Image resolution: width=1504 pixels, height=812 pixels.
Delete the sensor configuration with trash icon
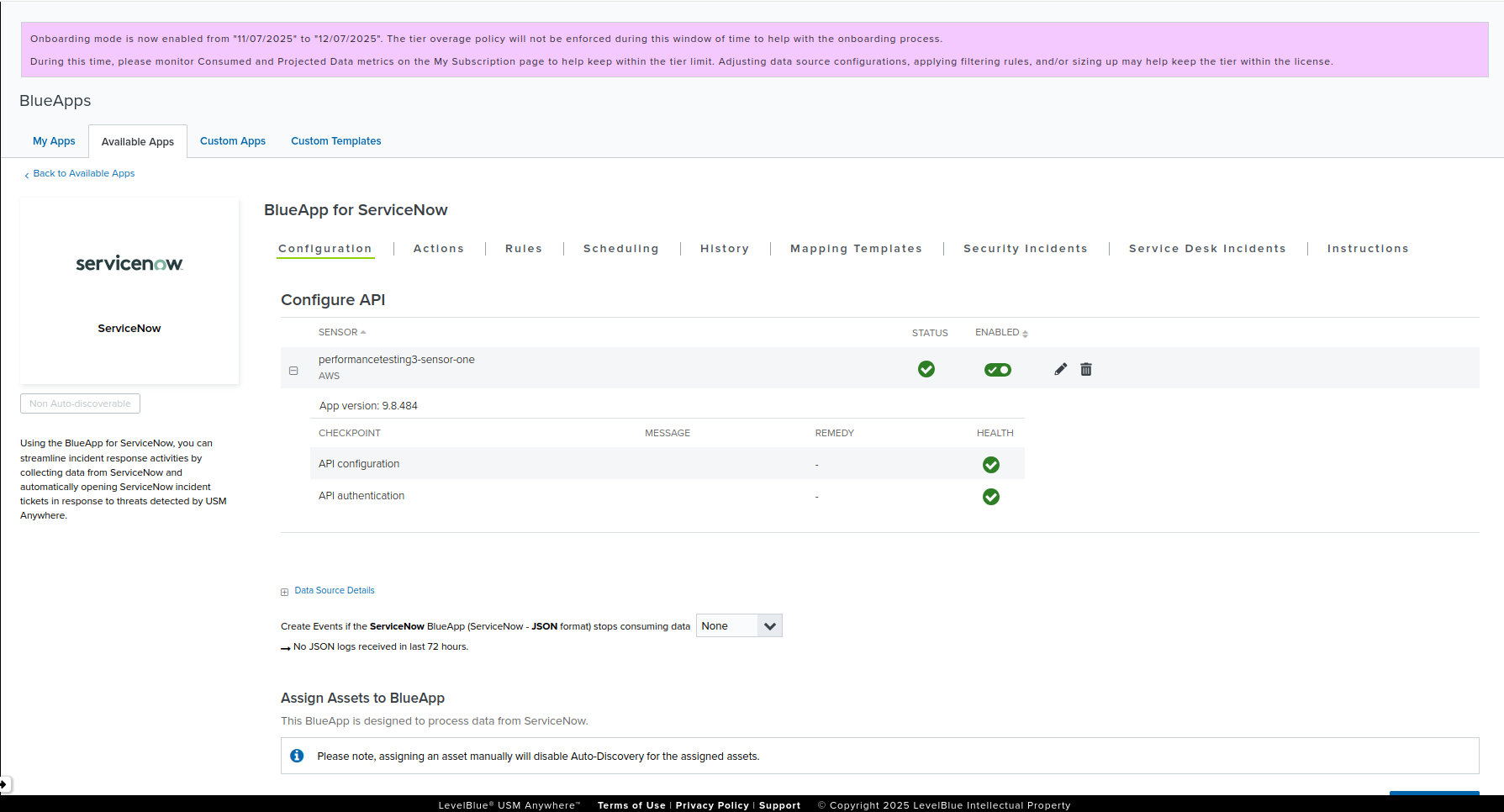(1086, 369)
